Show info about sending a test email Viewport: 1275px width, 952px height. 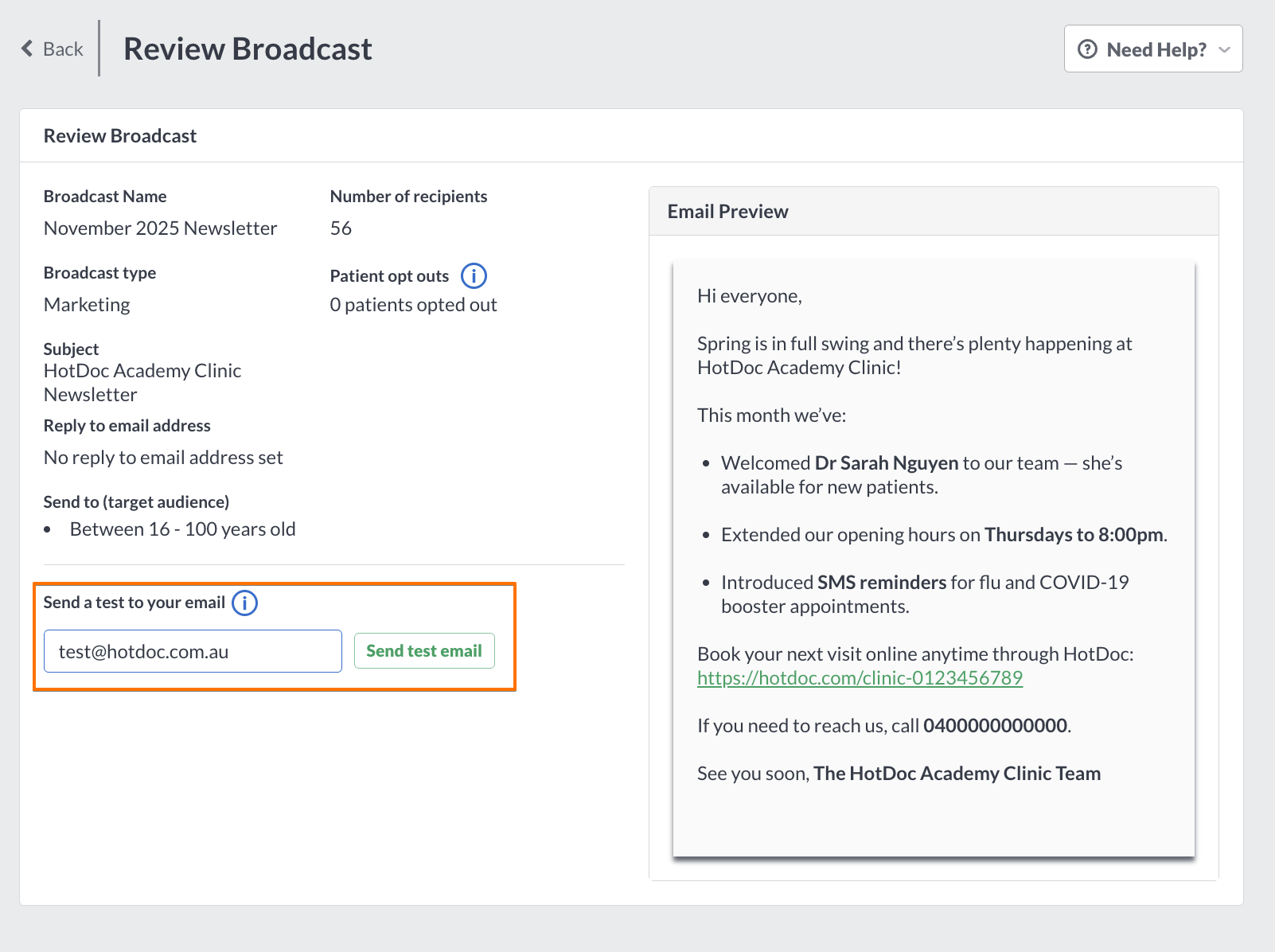click(244, 603)
